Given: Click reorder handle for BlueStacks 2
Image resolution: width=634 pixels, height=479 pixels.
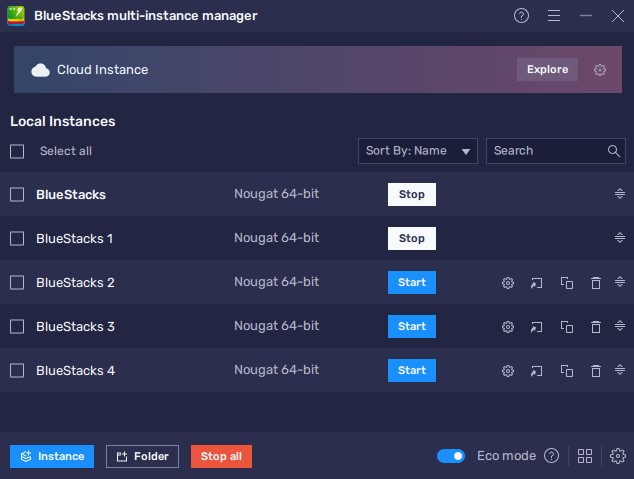Looking at the screenshot, I should coord(620,281).
